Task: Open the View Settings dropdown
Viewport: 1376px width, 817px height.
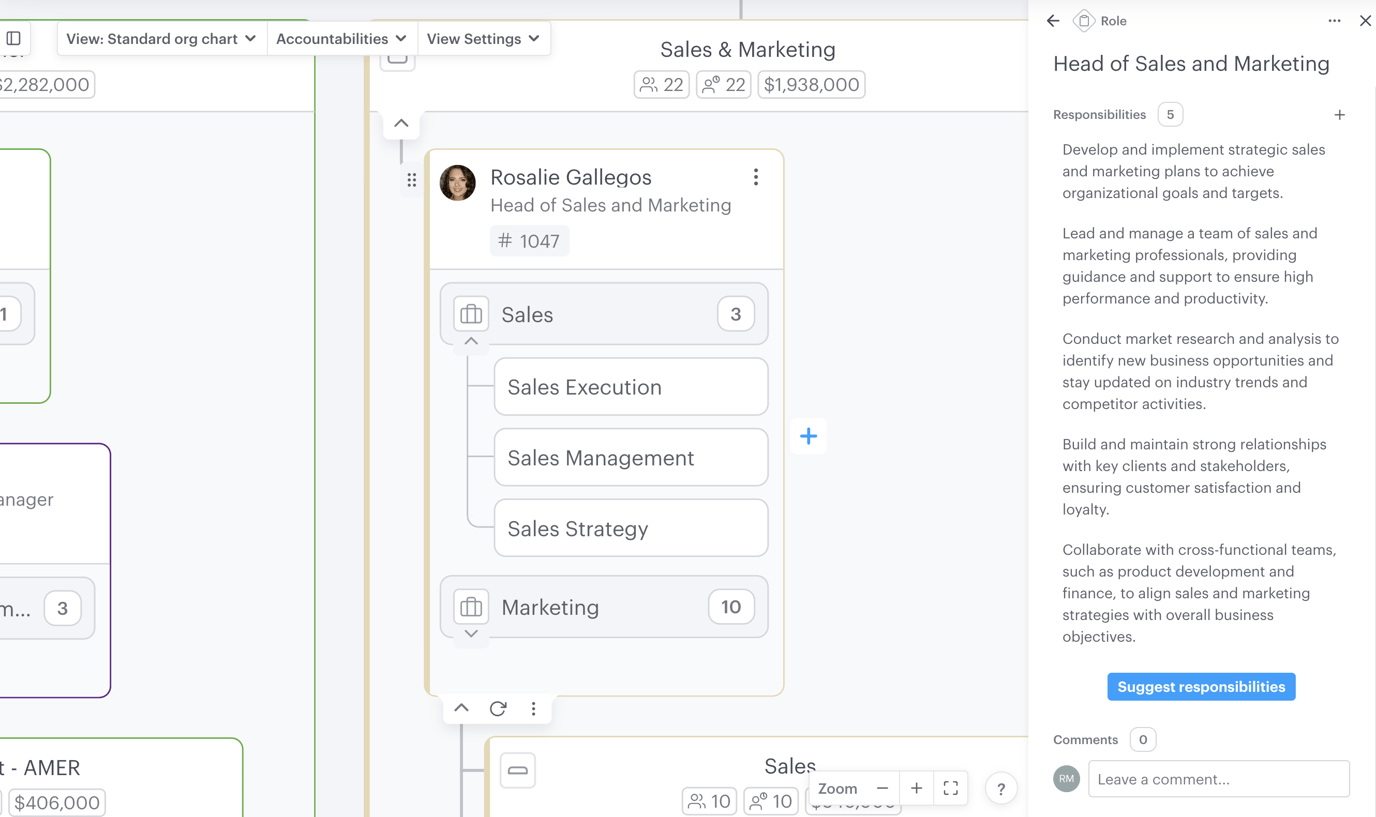Action: [483, 39]
